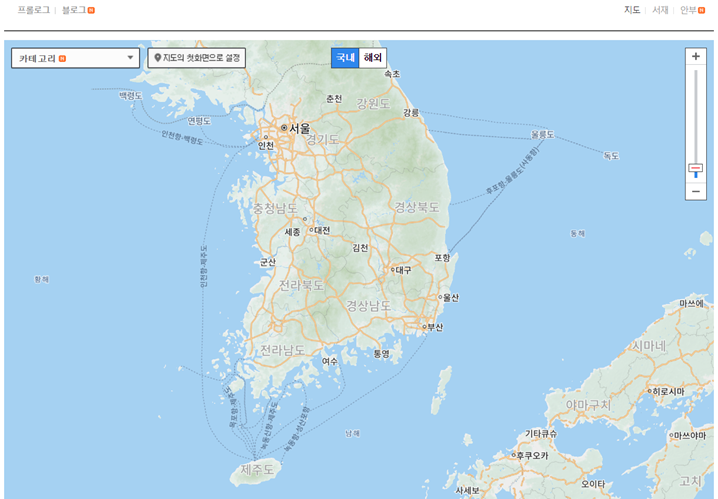Select the 부산 city marker
The width and height of the screenshot is (718, 499).
(425, 327)
